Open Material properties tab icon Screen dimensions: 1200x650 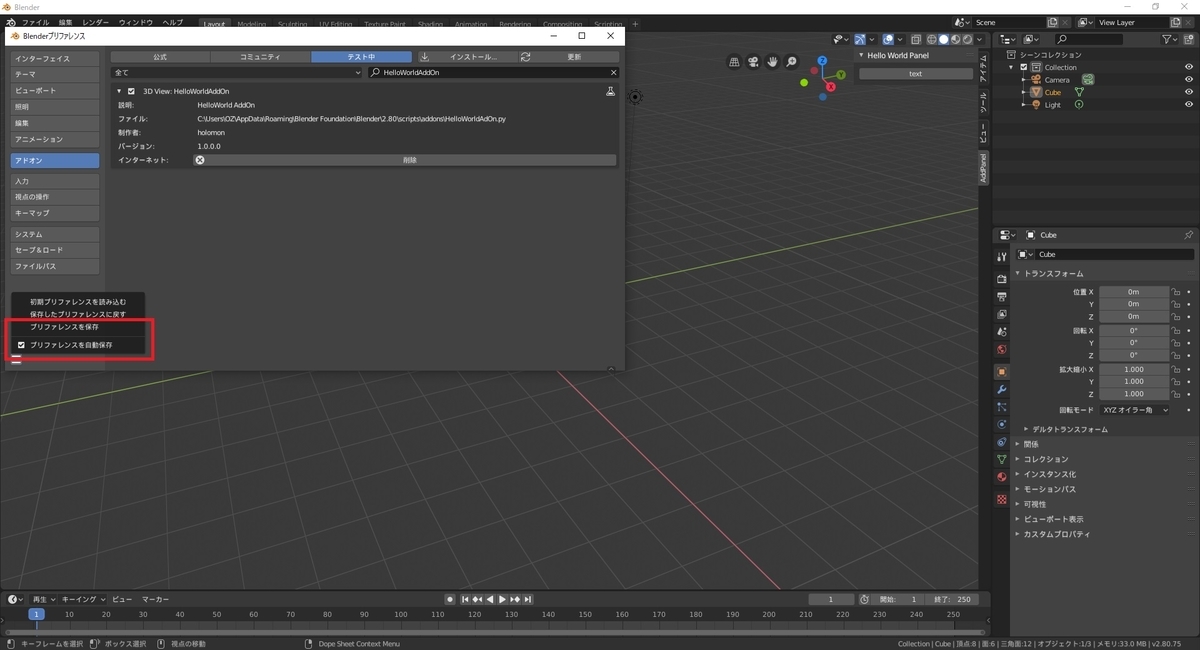[1002, 477]
